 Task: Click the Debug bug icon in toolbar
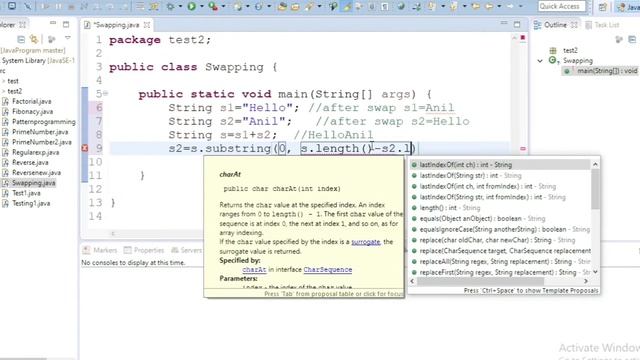[170, 6]
